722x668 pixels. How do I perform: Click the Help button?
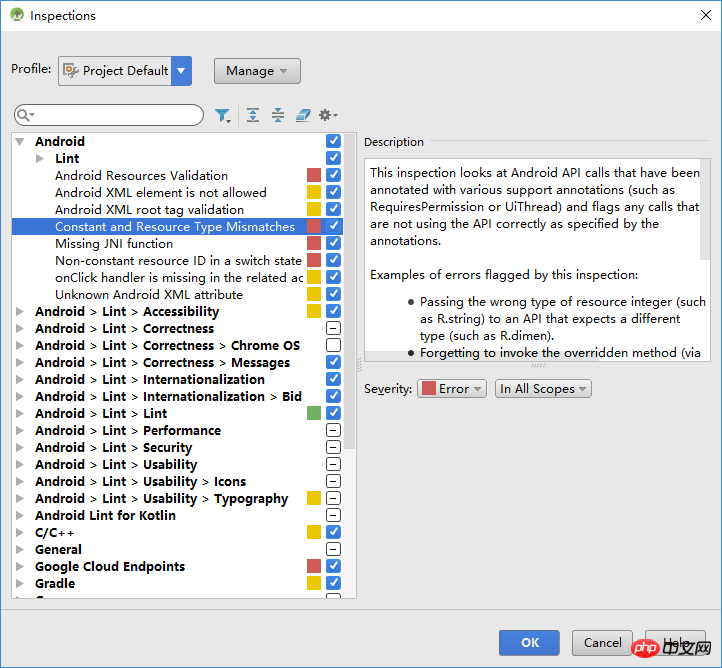tap(675, 643)
